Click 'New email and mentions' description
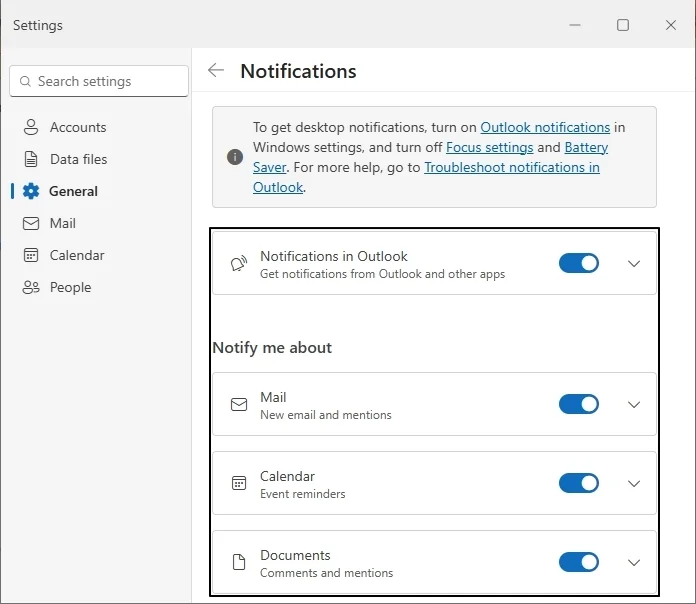Image resolution: width=696 pixels, height=604 pixels. coord(326,415)
